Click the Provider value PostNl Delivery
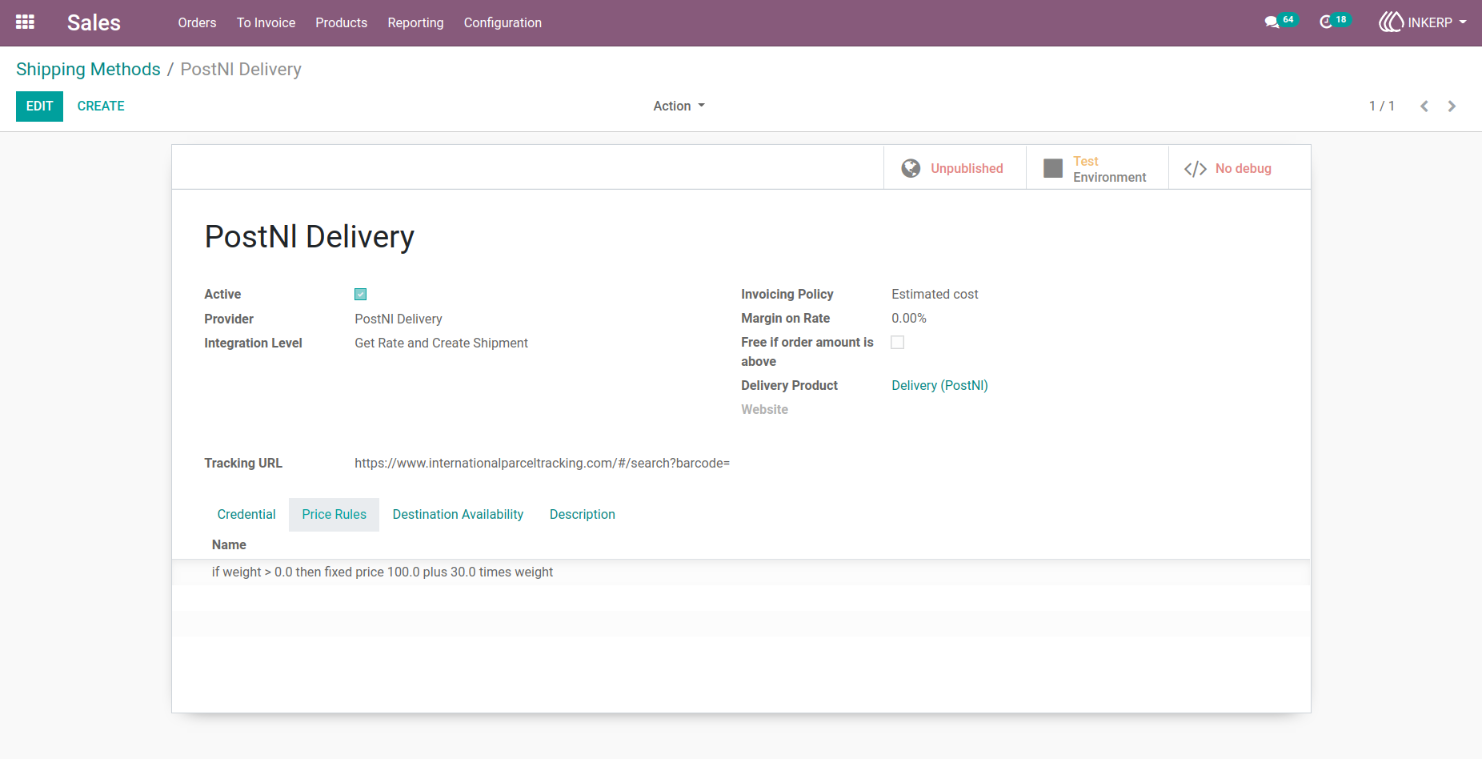The height and width of the screenshot is (759, 1482). [x=398, y=319]
